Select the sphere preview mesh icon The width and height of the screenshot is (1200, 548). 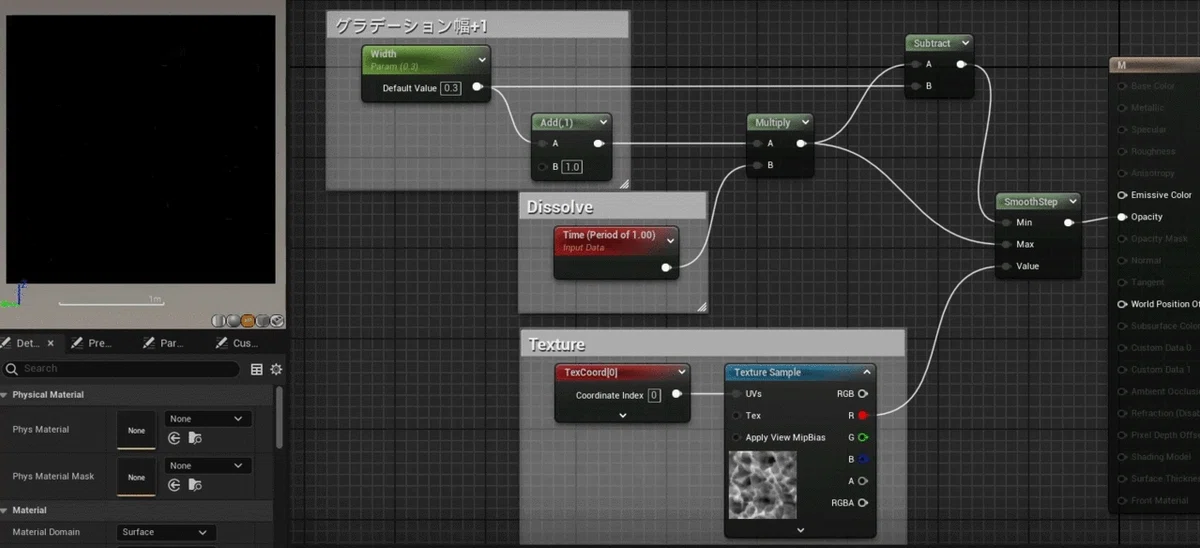click(x=233, y=321)
